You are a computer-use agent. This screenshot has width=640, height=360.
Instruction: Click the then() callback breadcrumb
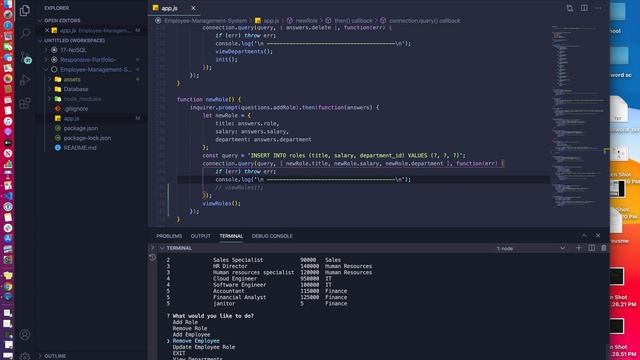point(353,20)
